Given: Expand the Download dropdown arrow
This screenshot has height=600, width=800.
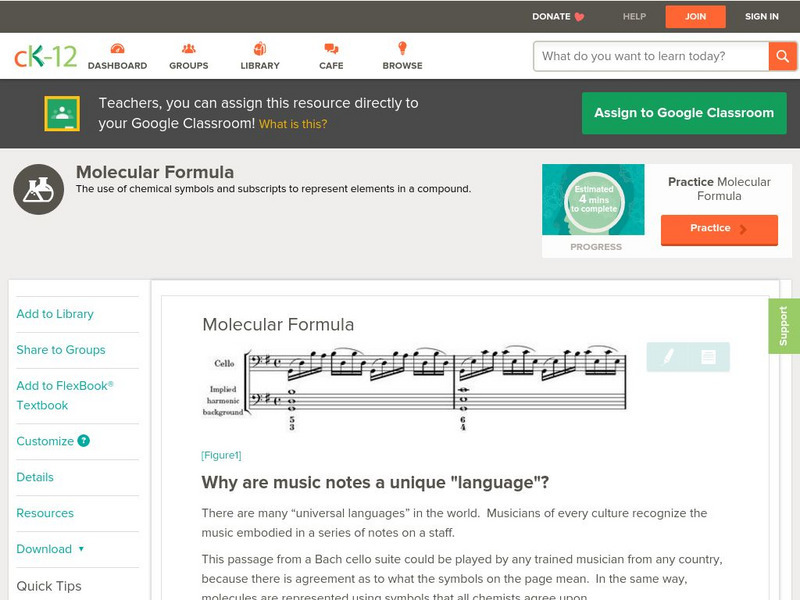Looking at the screenshot, I should pos(81,549).
